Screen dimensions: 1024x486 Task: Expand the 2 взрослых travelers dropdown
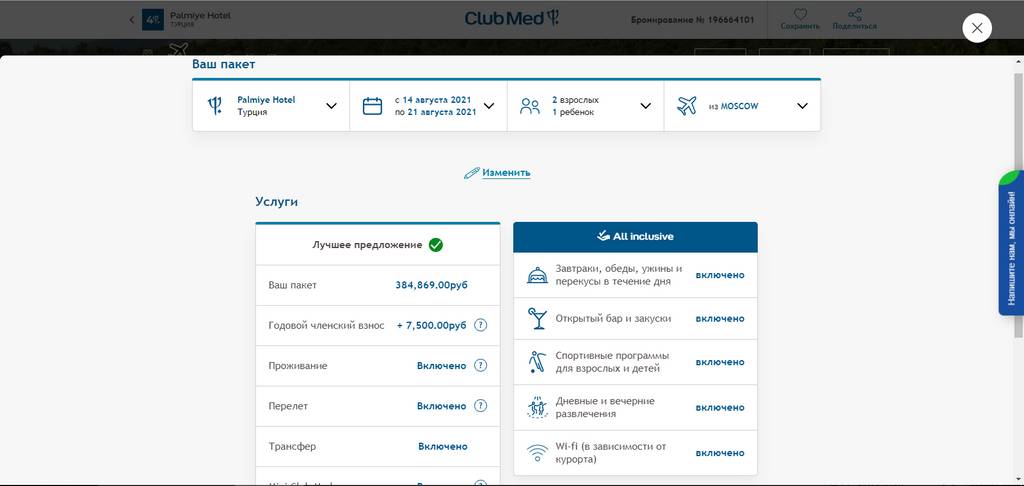(x=646, y=106)
